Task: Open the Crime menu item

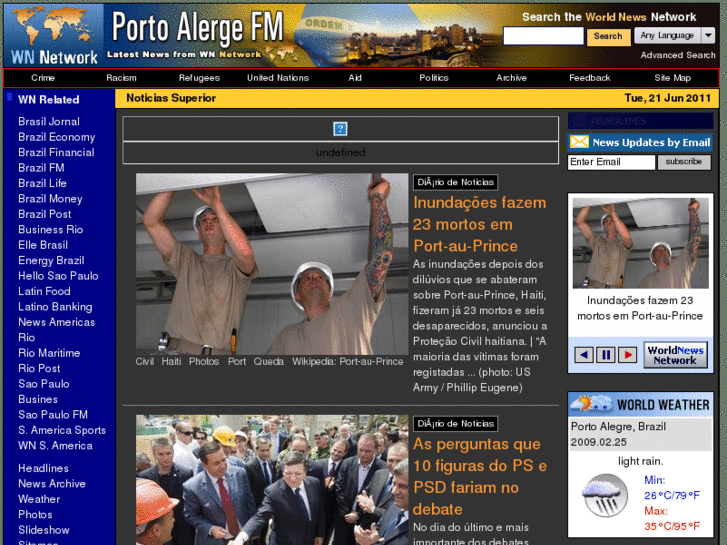Action: (43, 77)
